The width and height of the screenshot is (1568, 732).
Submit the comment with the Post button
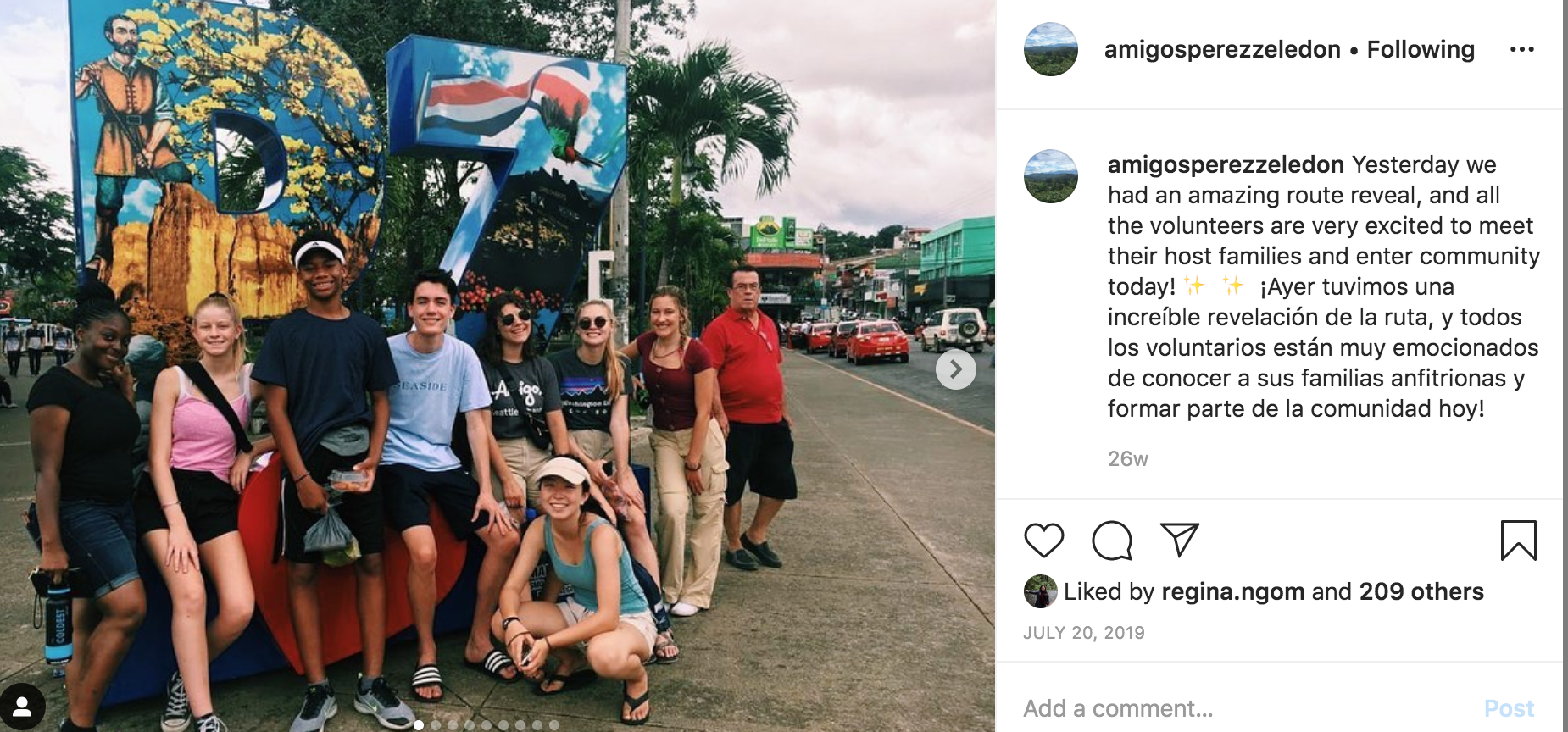tap(1509, 708)
